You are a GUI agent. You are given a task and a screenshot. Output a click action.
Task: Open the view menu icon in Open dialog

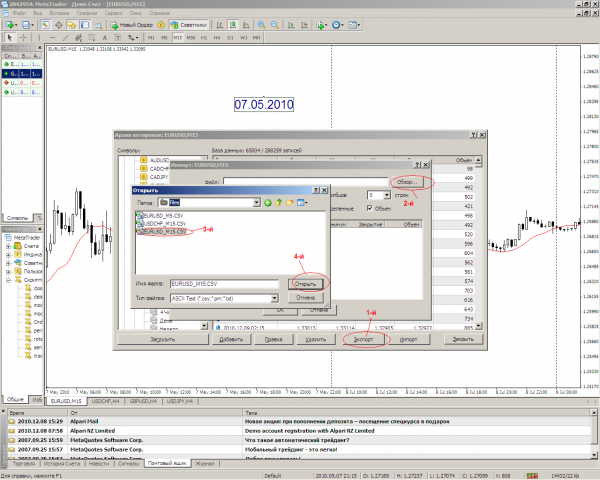[302, 202]
